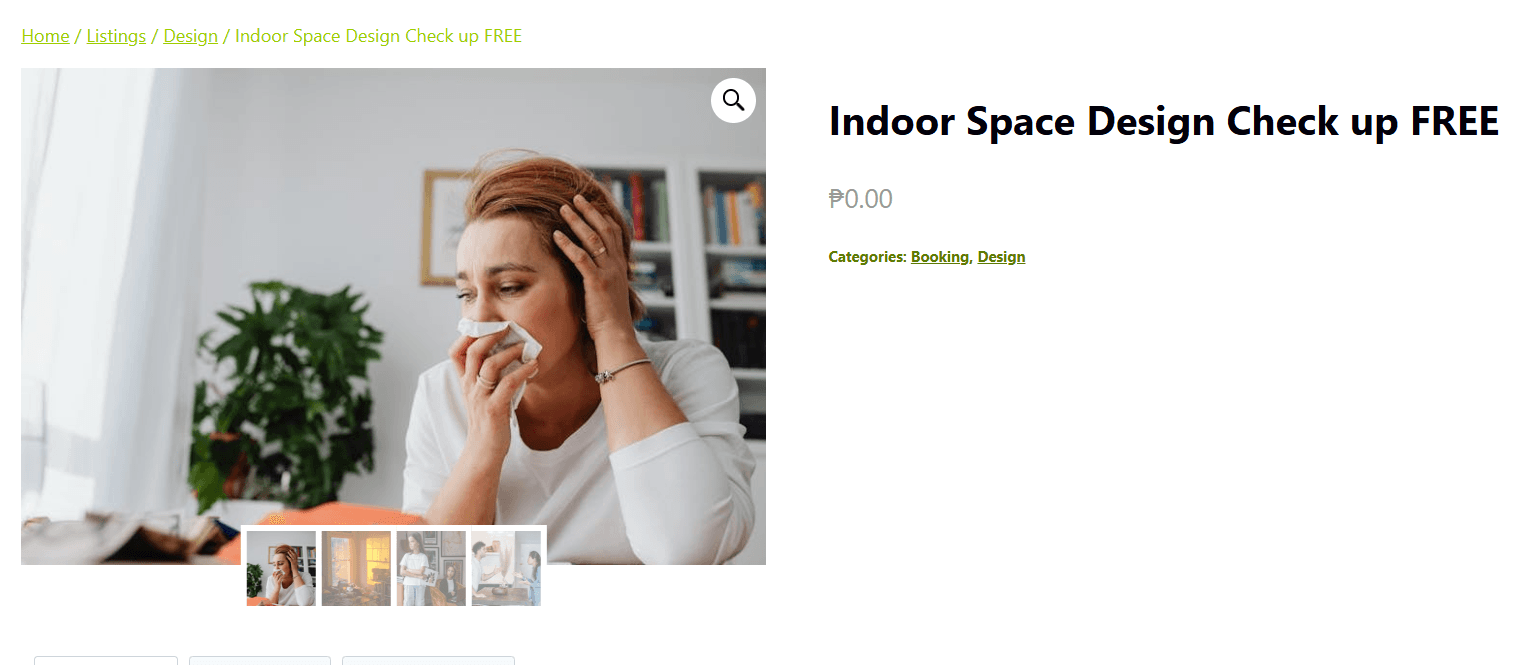Image resolution: width=1521 pixels, height=665 pixels.
Task: Open the Design category link beside Booking
Action: pyautogui.click(x=1001, y=257)
